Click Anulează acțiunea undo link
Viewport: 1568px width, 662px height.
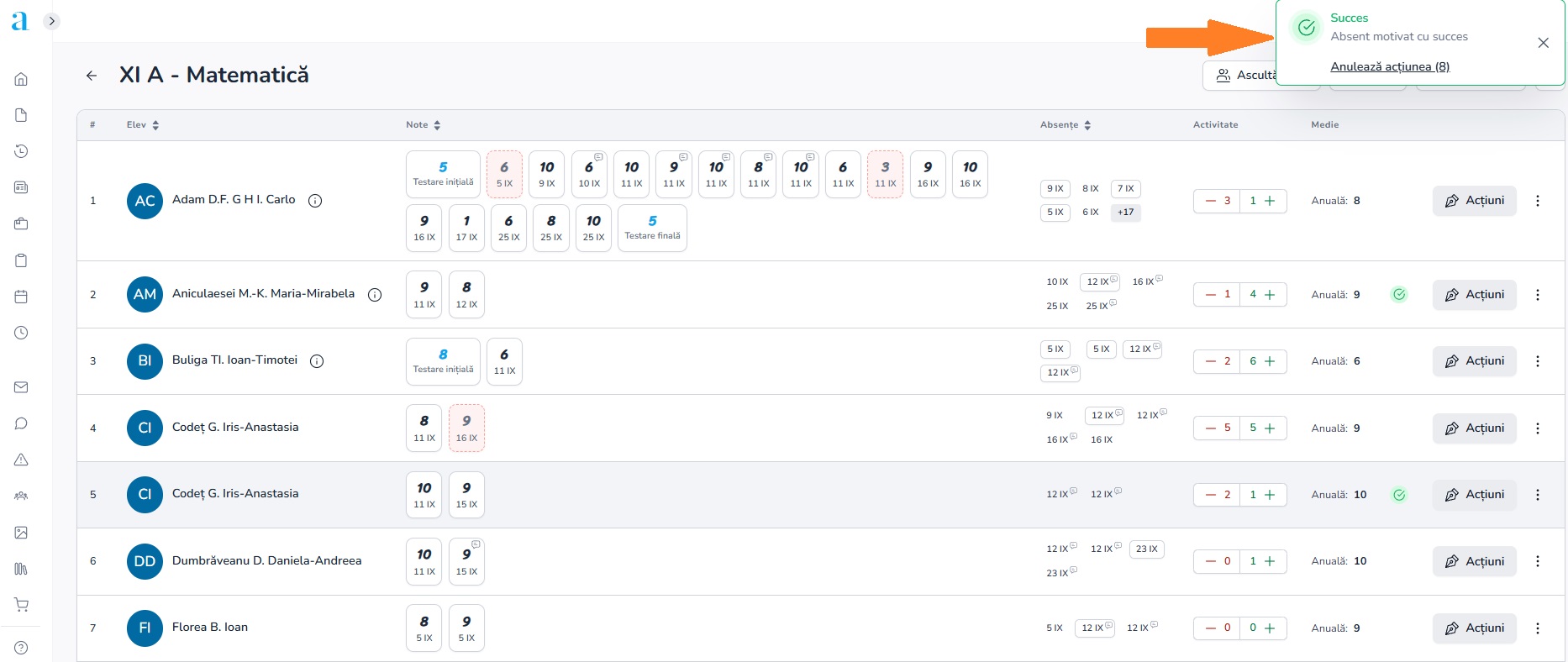click(x=1389, y=67)
